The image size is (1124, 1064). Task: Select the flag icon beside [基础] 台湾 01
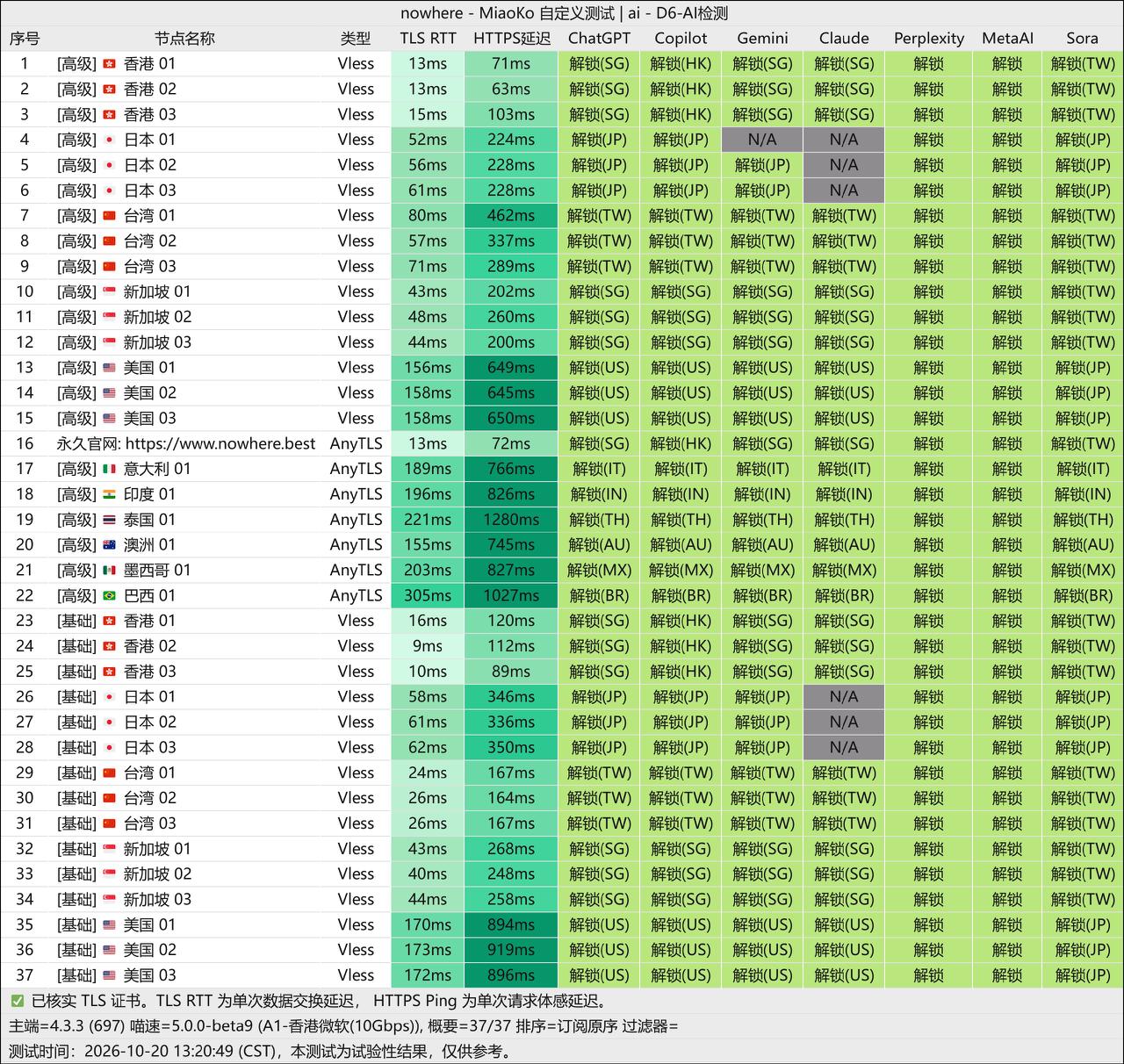110,773
